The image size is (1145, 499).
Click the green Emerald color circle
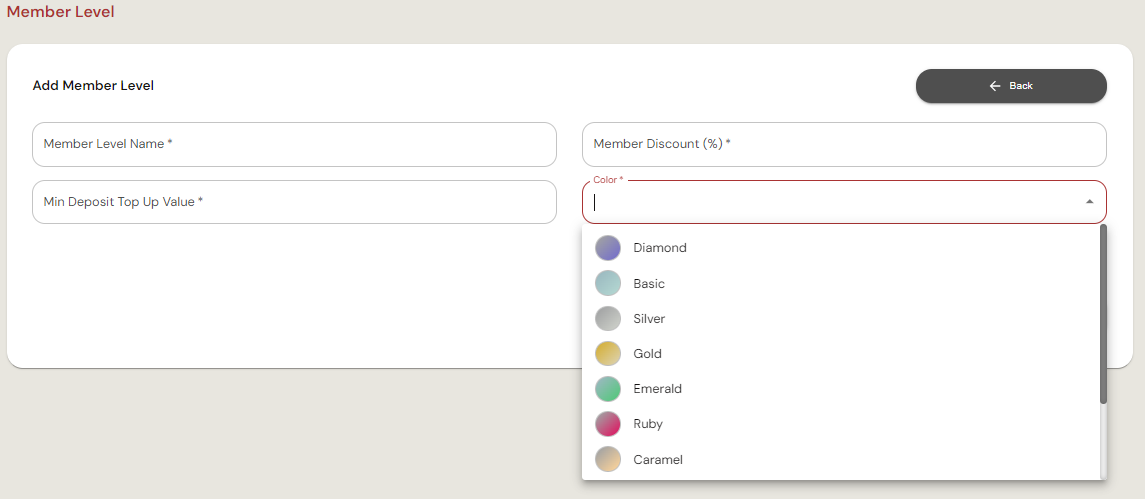click(608, 389)
